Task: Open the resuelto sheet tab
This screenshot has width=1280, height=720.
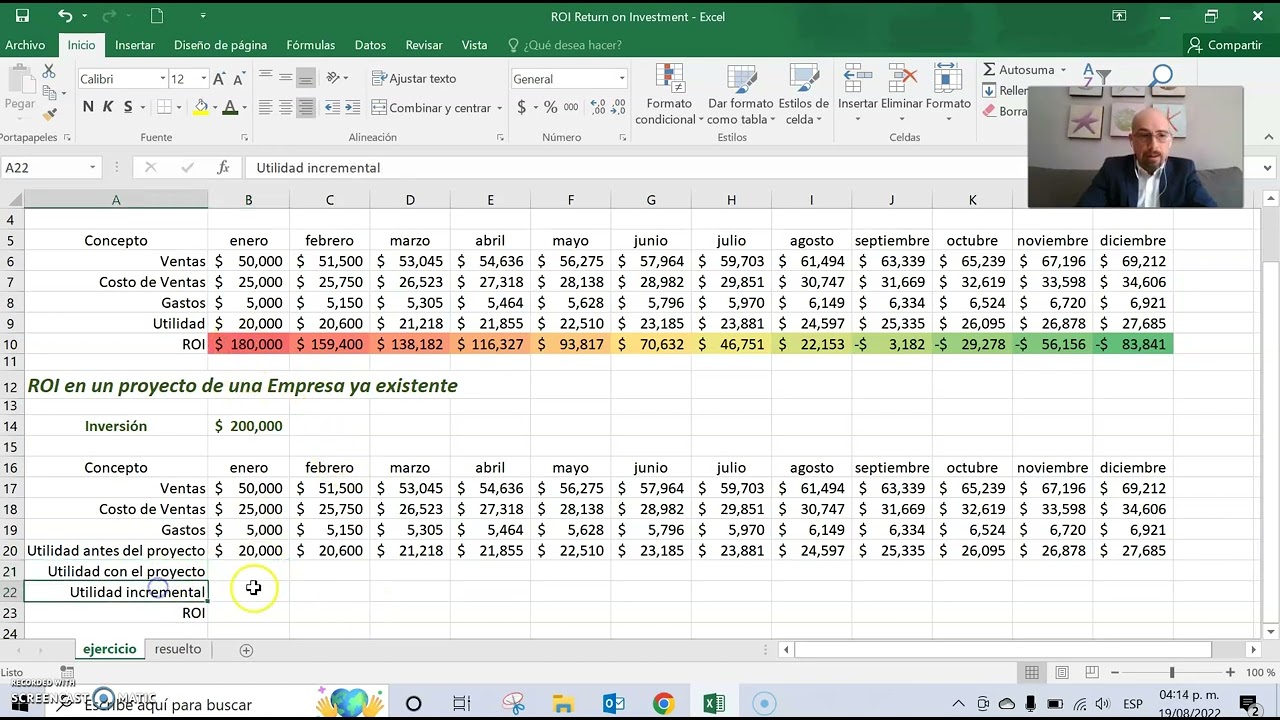Action: tap(177, 648)
